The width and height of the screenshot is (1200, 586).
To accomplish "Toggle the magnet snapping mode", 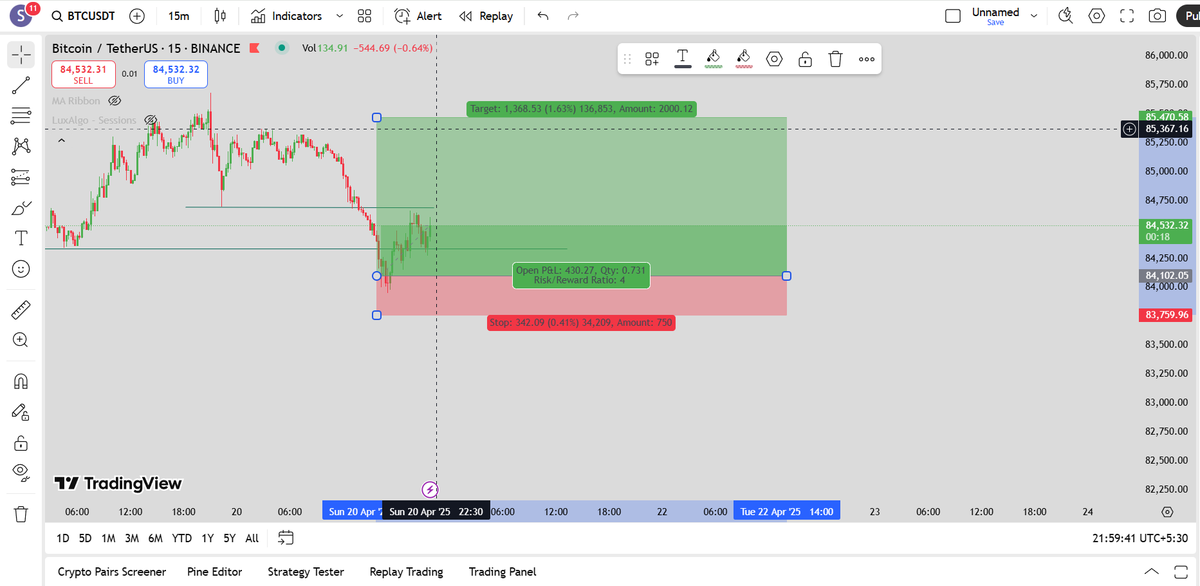I will pyautogui.click(x=21, y=381).
